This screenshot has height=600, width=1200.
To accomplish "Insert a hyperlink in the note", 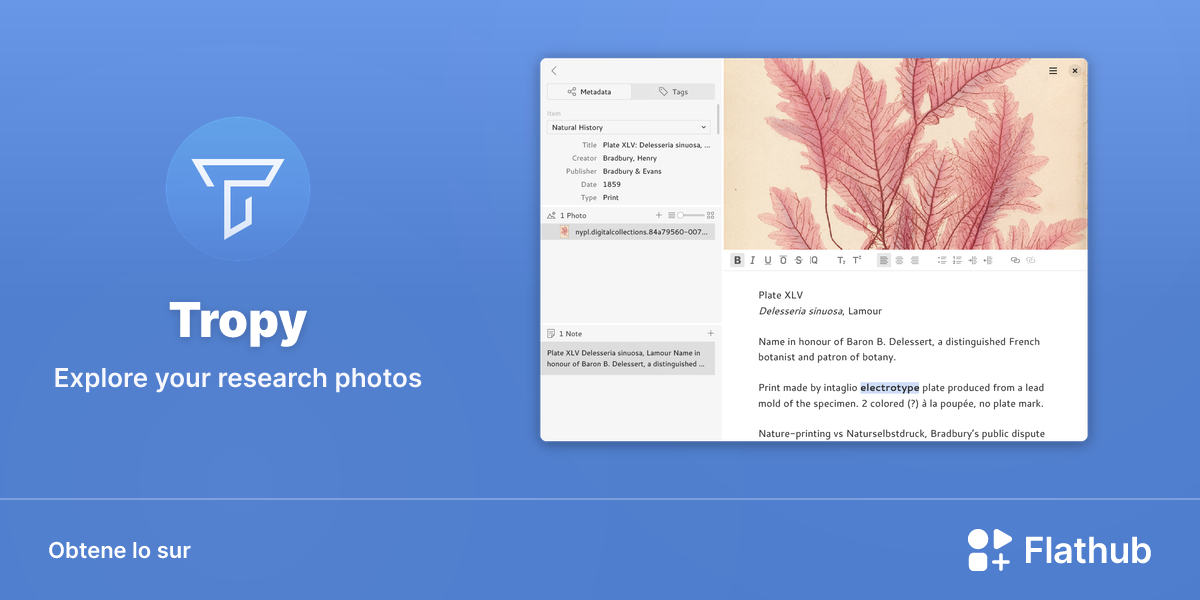I will 1015,260.
